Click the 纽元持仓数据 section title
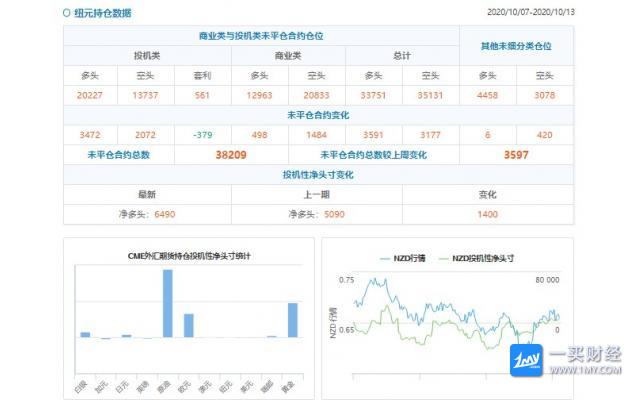Viewport: 640px width, 400px height. click(x=102, y=13)
